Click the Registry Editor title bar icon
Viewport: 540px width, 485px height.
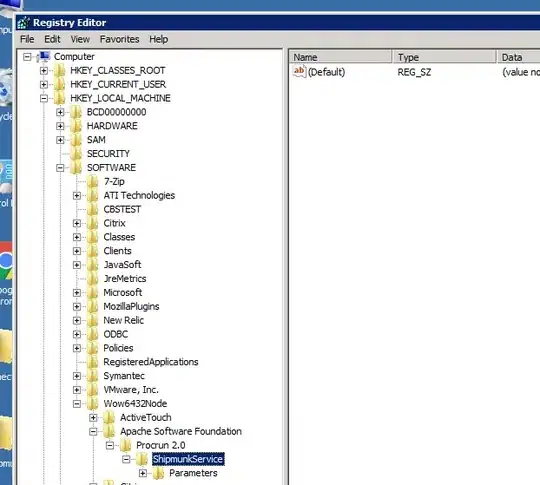23,23
